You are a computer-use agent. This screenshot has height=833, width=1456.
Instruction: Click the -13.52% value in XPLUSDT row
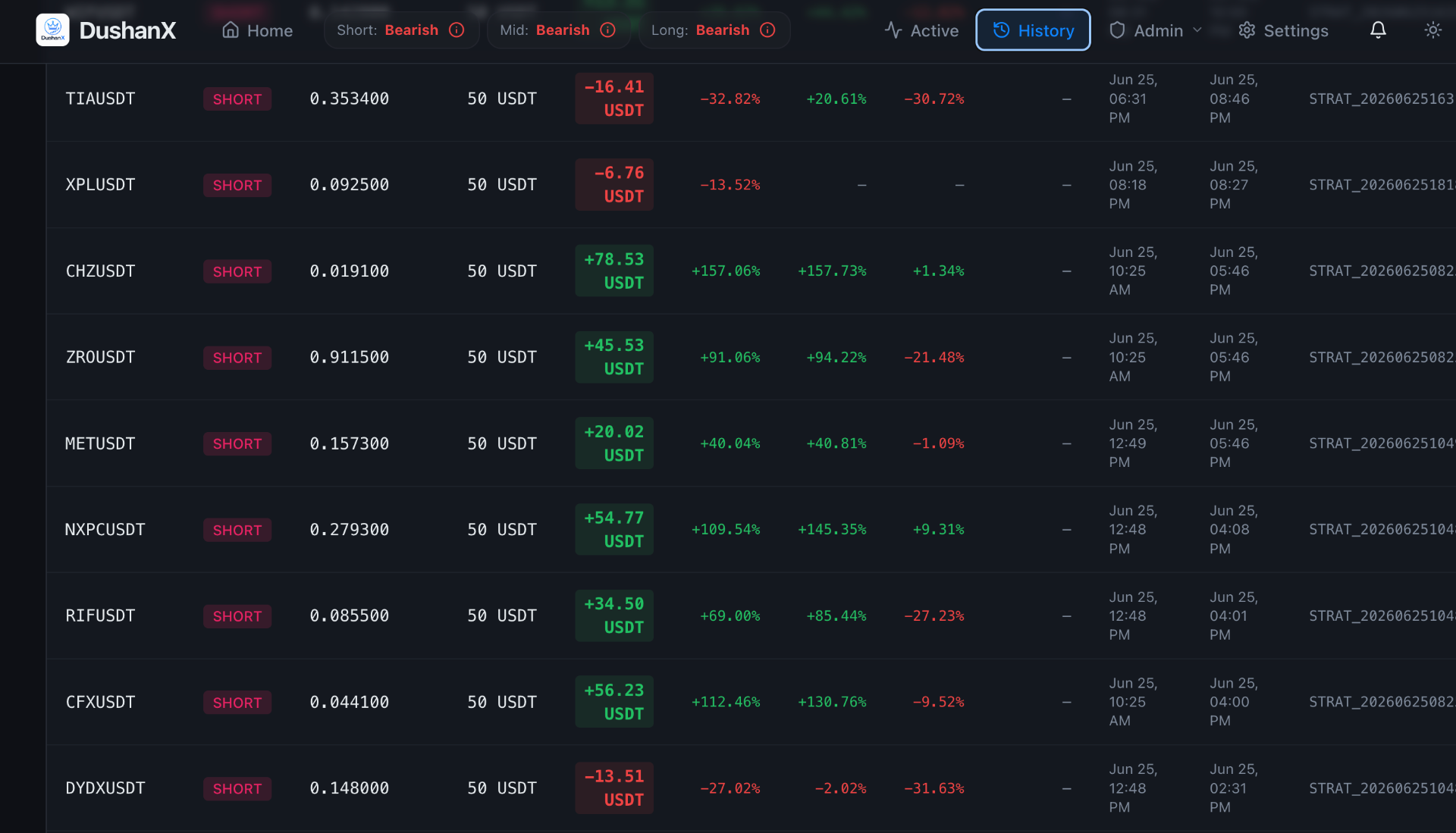click(730, 185)
